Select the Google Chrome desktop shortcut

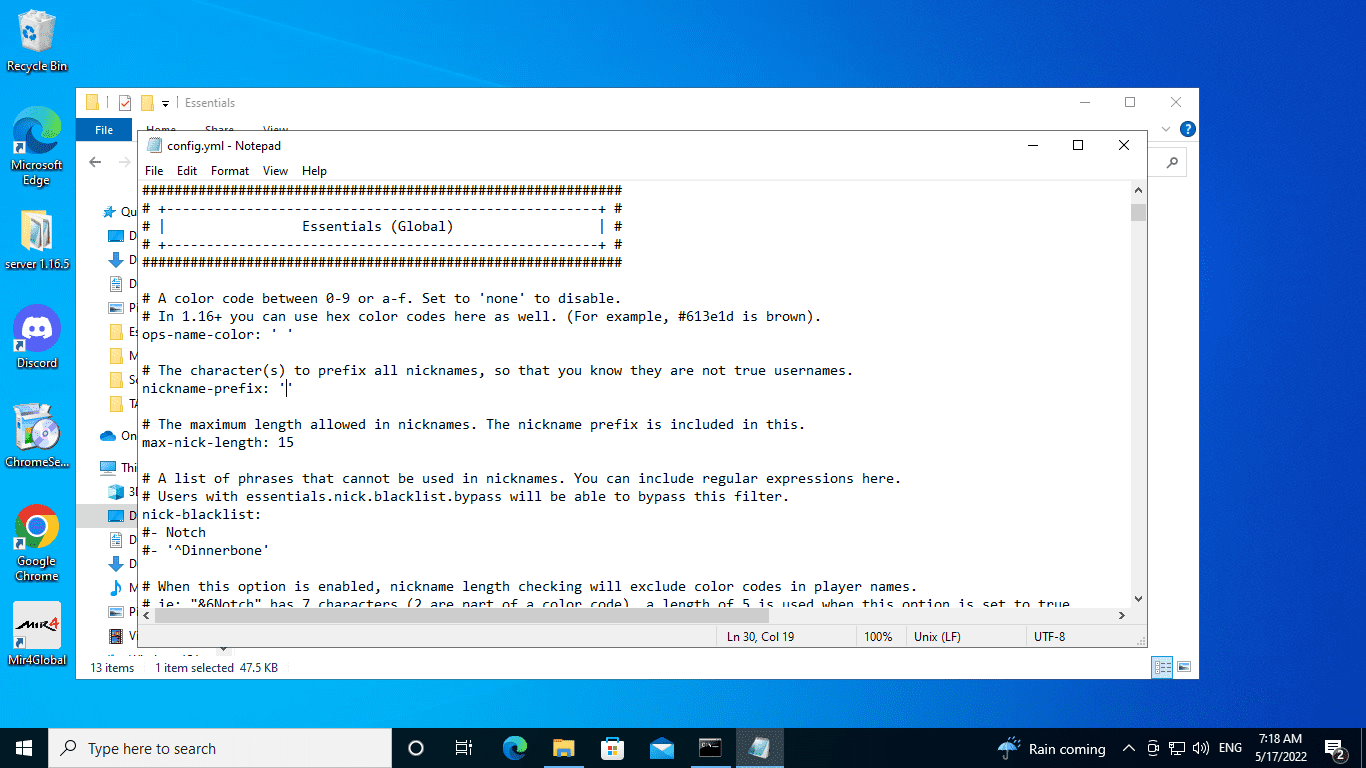pos(37,543)
